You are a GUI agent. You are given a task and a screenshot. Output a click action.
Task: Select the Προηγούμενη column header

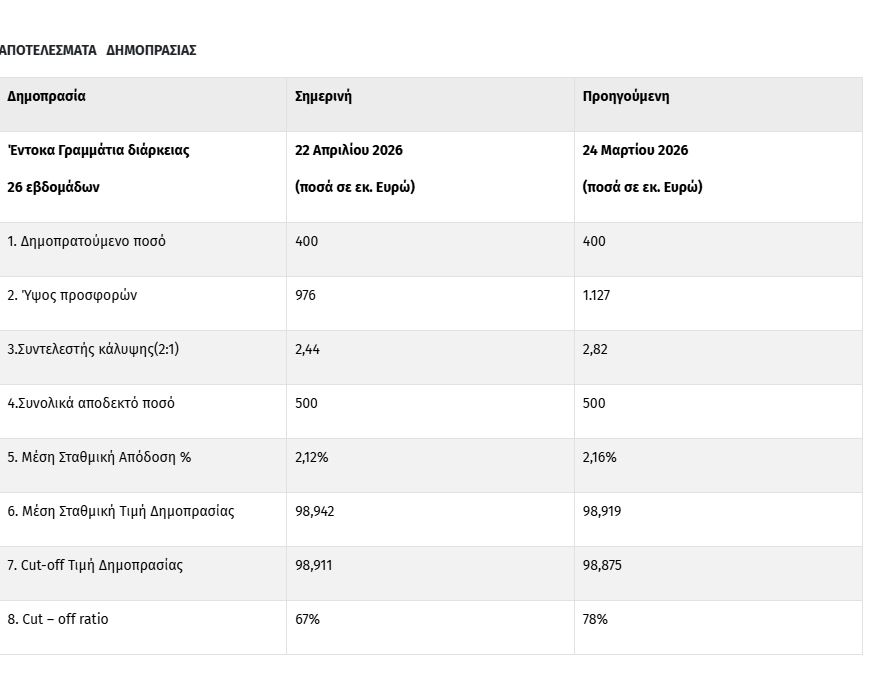click(626, 97)
